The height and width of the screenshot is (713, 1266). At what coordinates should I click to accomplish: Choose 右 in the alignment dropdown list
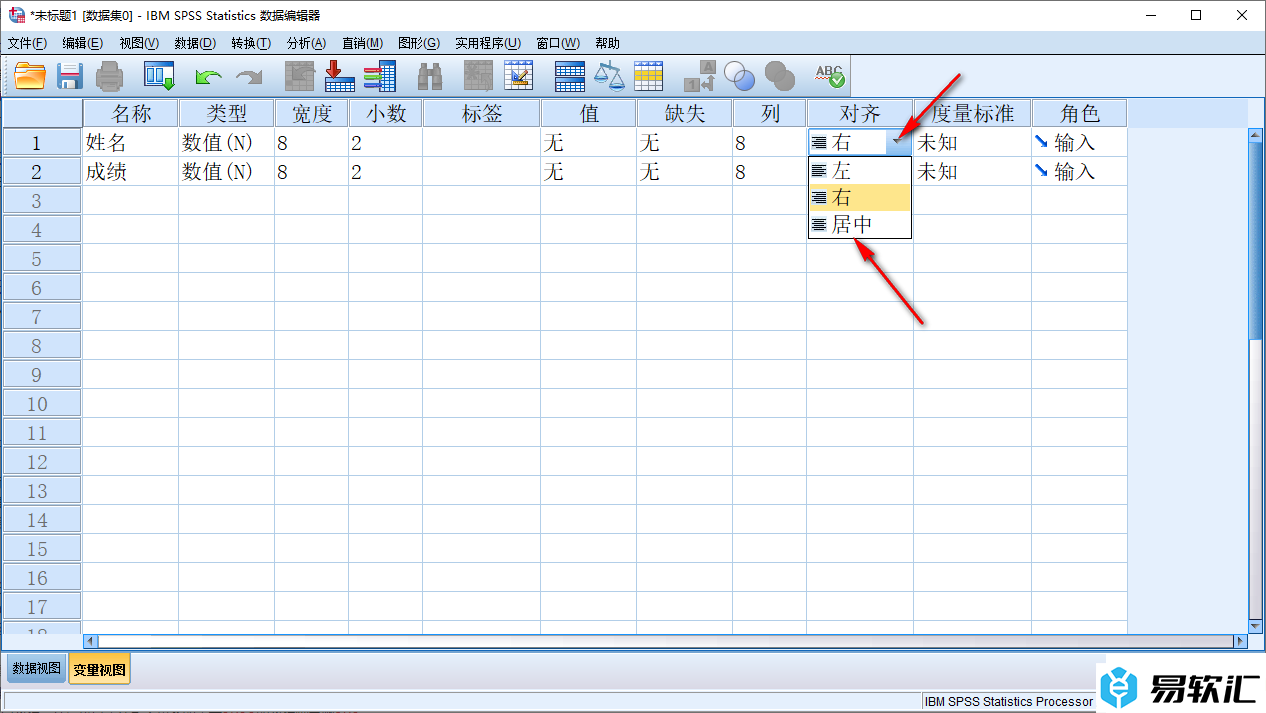tap(860, 198)
